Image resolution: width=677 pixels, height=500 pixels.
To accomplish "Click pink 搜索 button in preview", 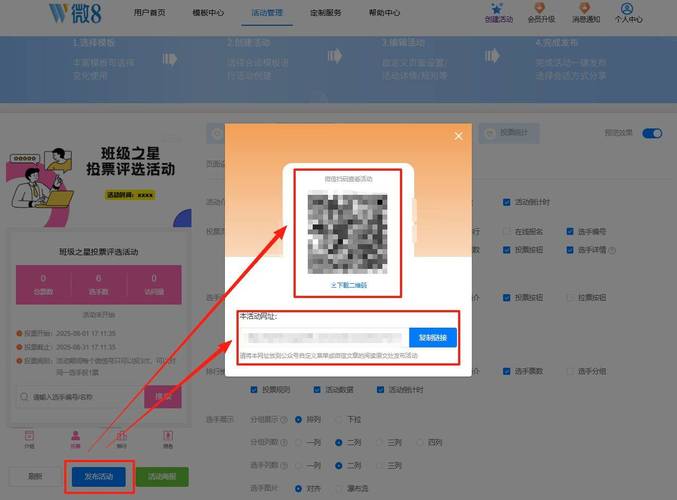I will coord(163,396).
